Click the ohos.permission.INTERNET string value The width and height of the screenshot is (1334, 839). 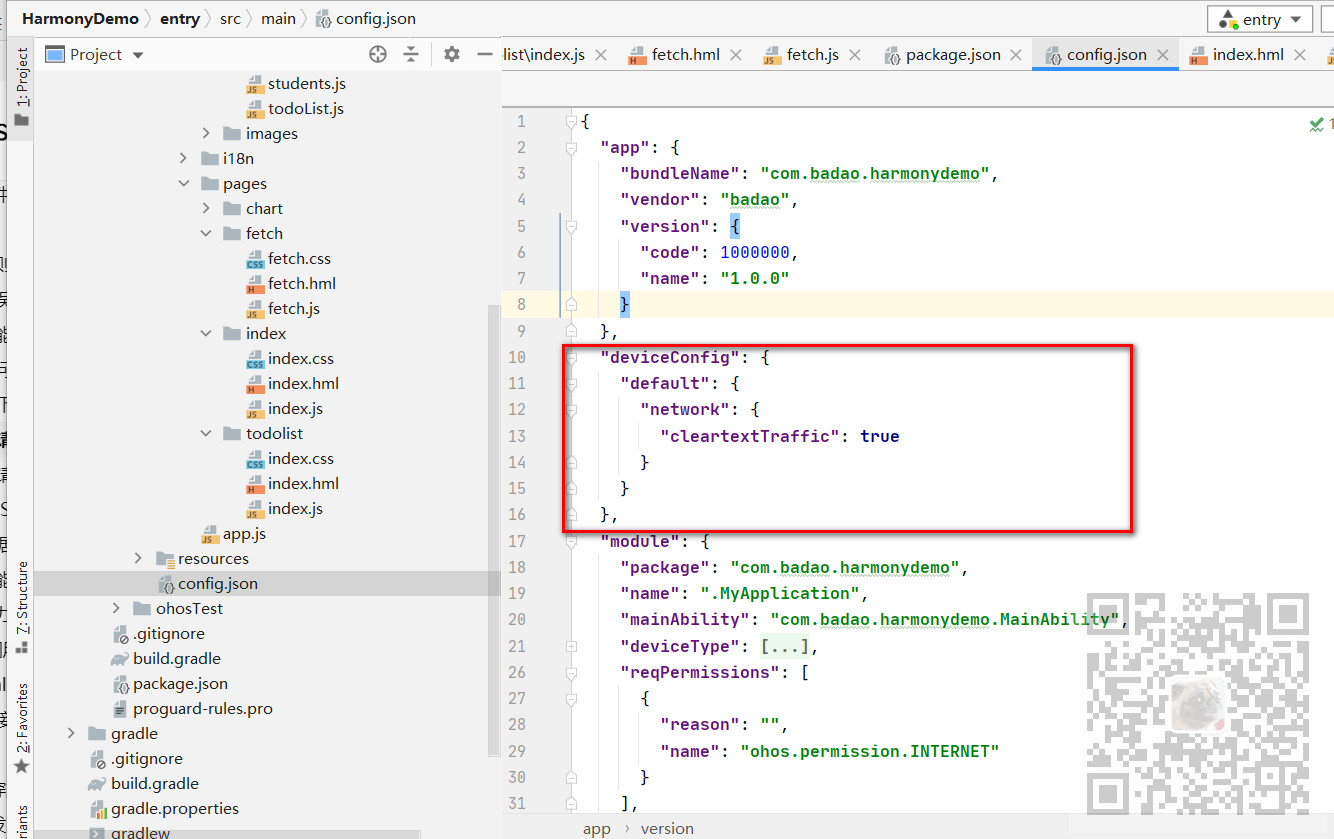coord(870,751)
